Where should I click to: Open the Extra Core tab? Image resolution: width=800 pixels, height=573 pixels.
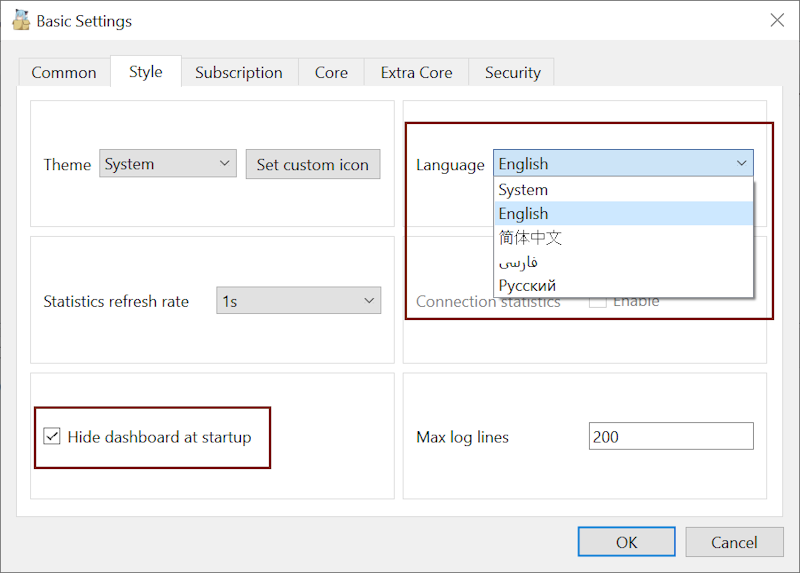416,72
